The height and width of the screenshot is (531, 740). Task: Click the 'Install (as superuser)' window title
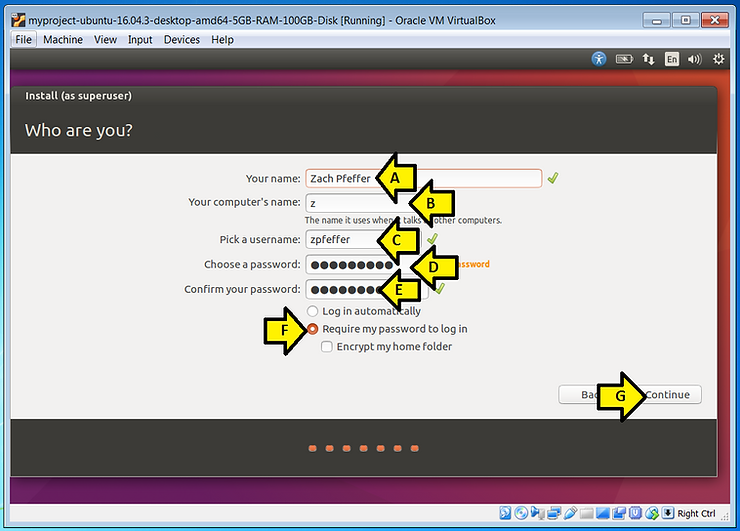tap(78, 96)
